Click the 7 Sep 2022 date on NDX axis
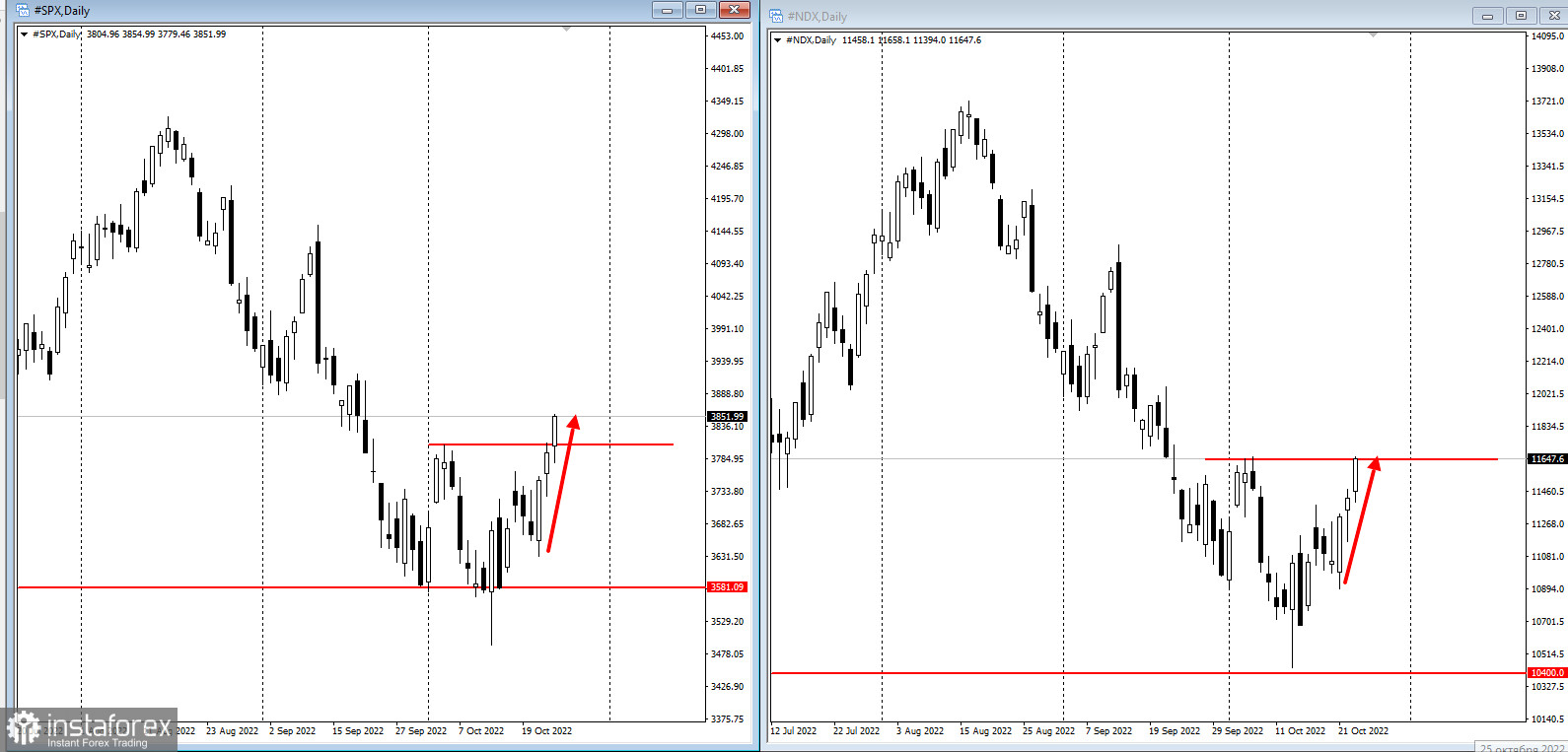This screenshot has width=1568, height=752. coord(1108,731)
